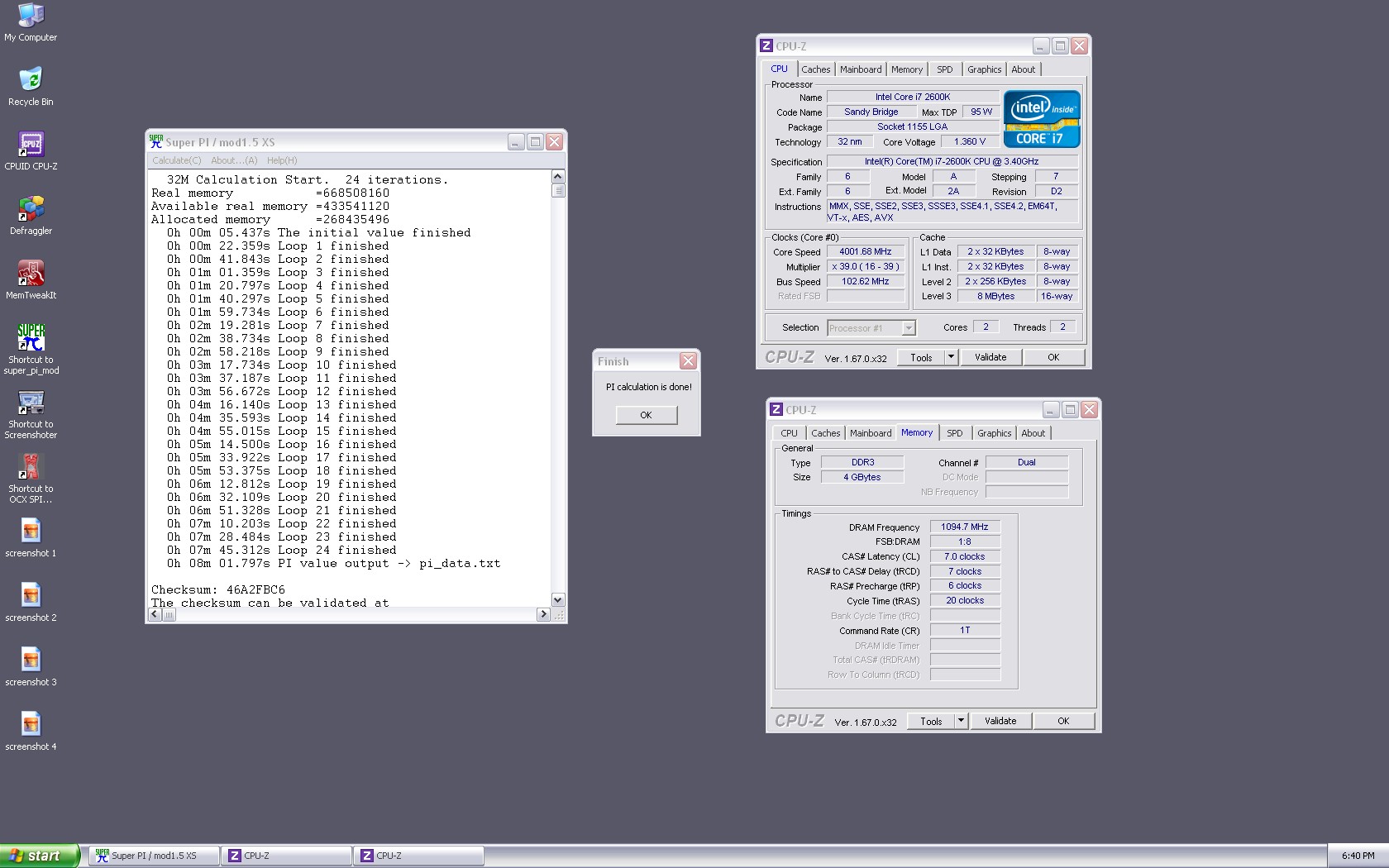1389x868 pixels.
Task: Select SPD tab in lower CPU-Z window
Action: [955, 433]
